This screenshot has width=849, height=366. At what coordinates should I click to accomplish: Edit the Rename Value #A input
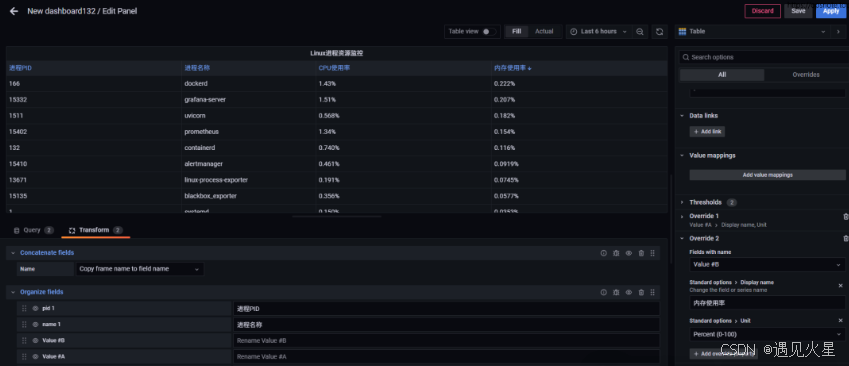(447, 356)
